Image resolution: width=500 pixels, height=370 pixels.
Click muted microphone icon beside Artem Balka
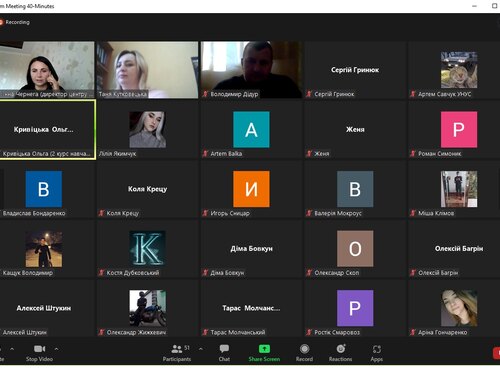[x=205, y=154]
